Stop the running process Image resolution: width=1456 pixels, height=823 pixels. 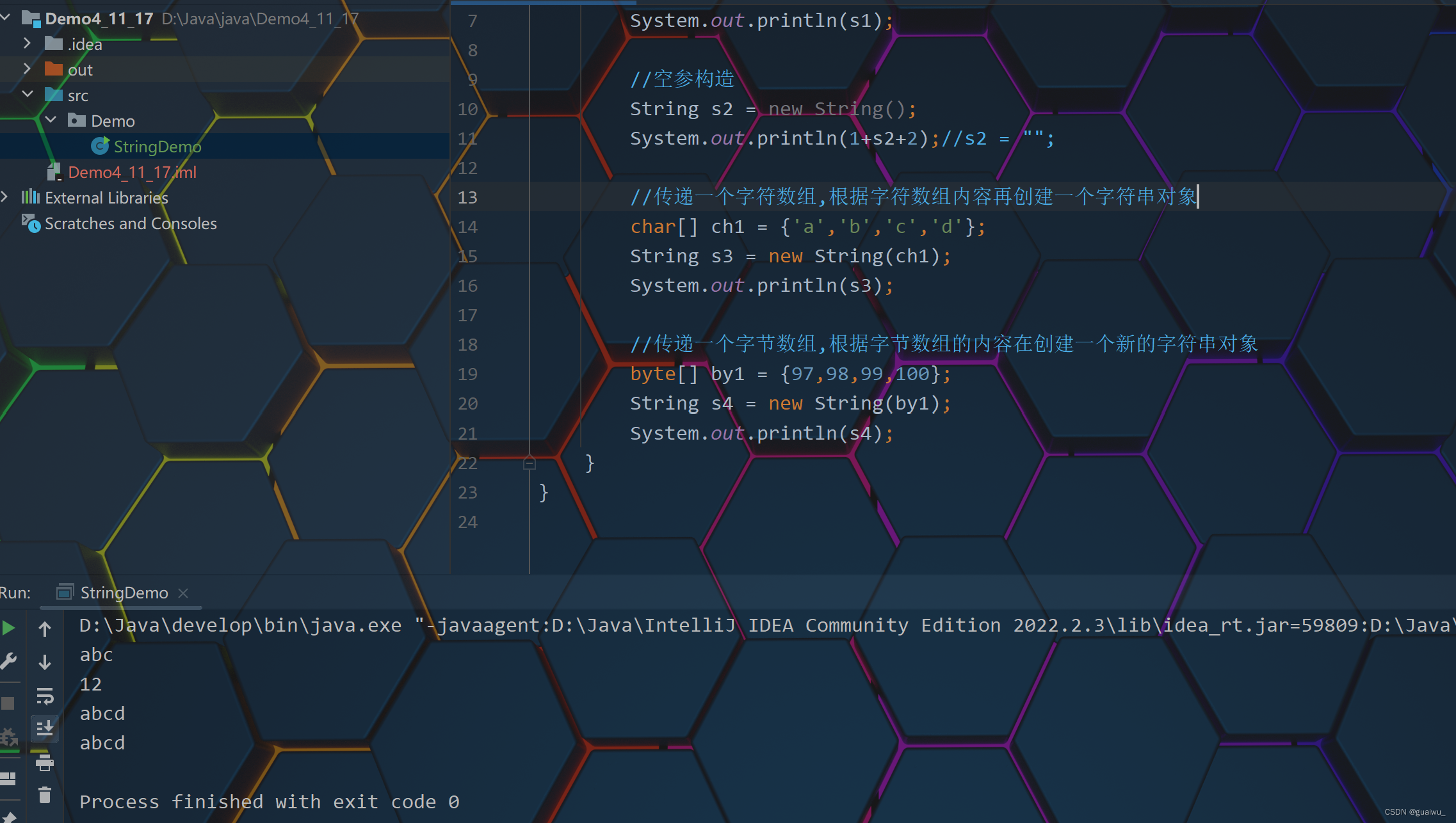point(9,702)
